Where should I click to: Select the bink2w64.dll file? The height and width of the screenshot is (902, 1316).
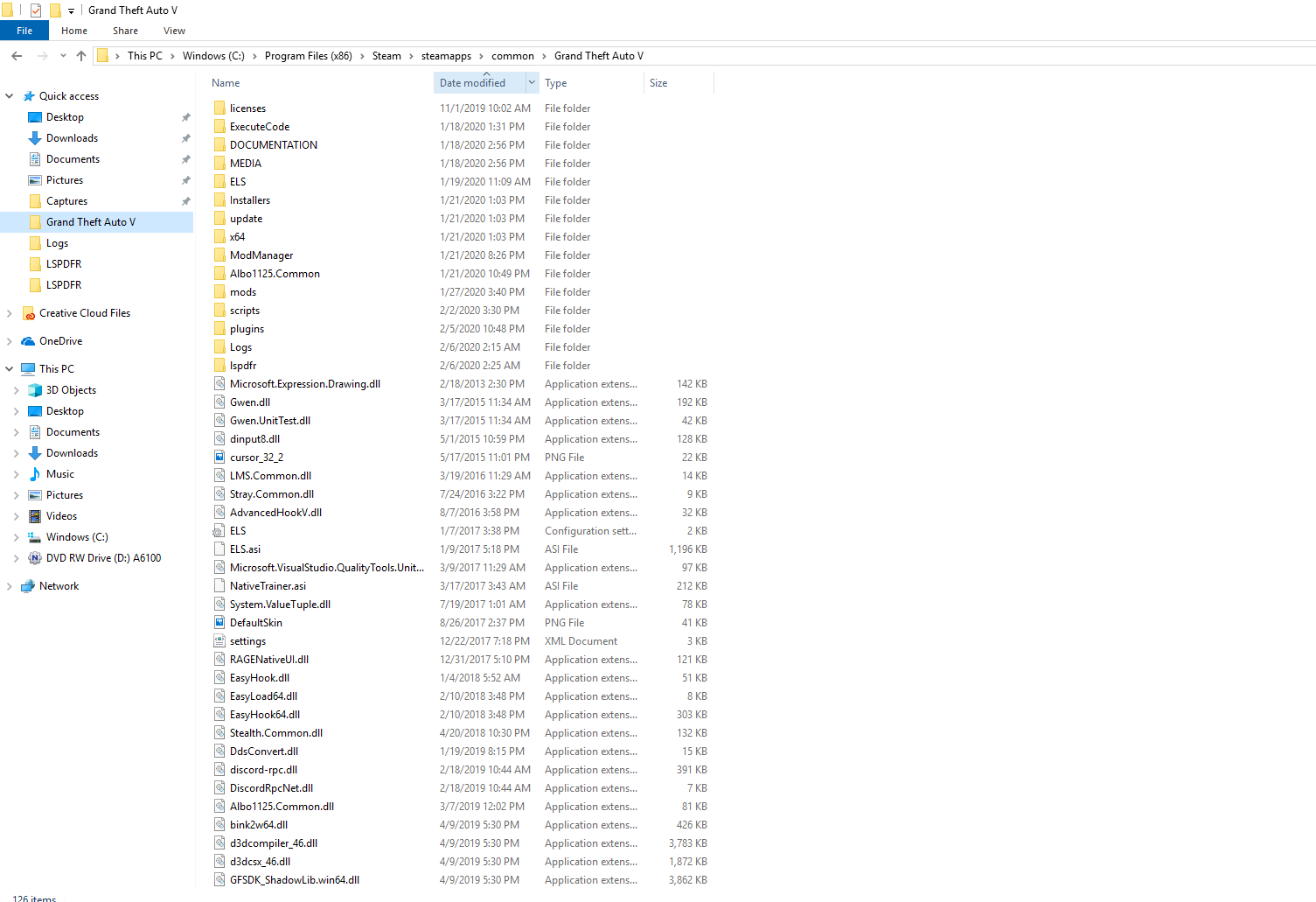coord(460,825)
